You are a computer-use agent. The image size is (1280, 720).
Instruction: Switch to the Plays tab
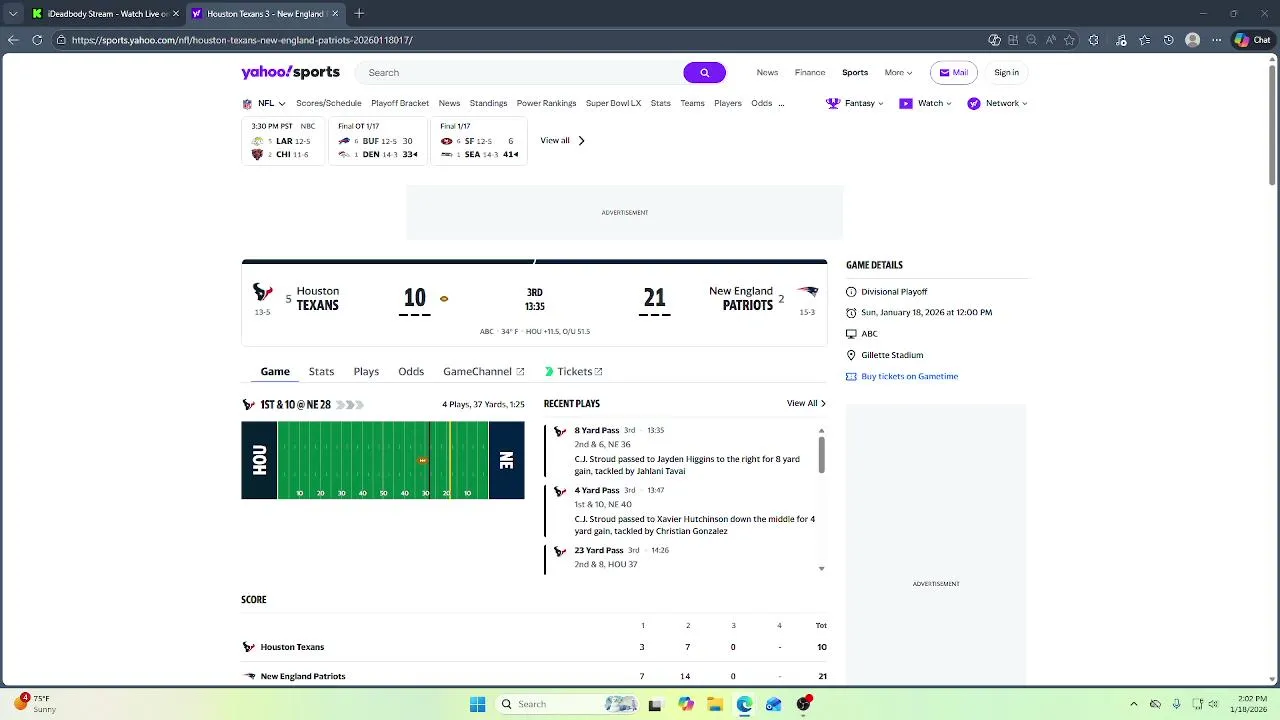tap(366, 371)
